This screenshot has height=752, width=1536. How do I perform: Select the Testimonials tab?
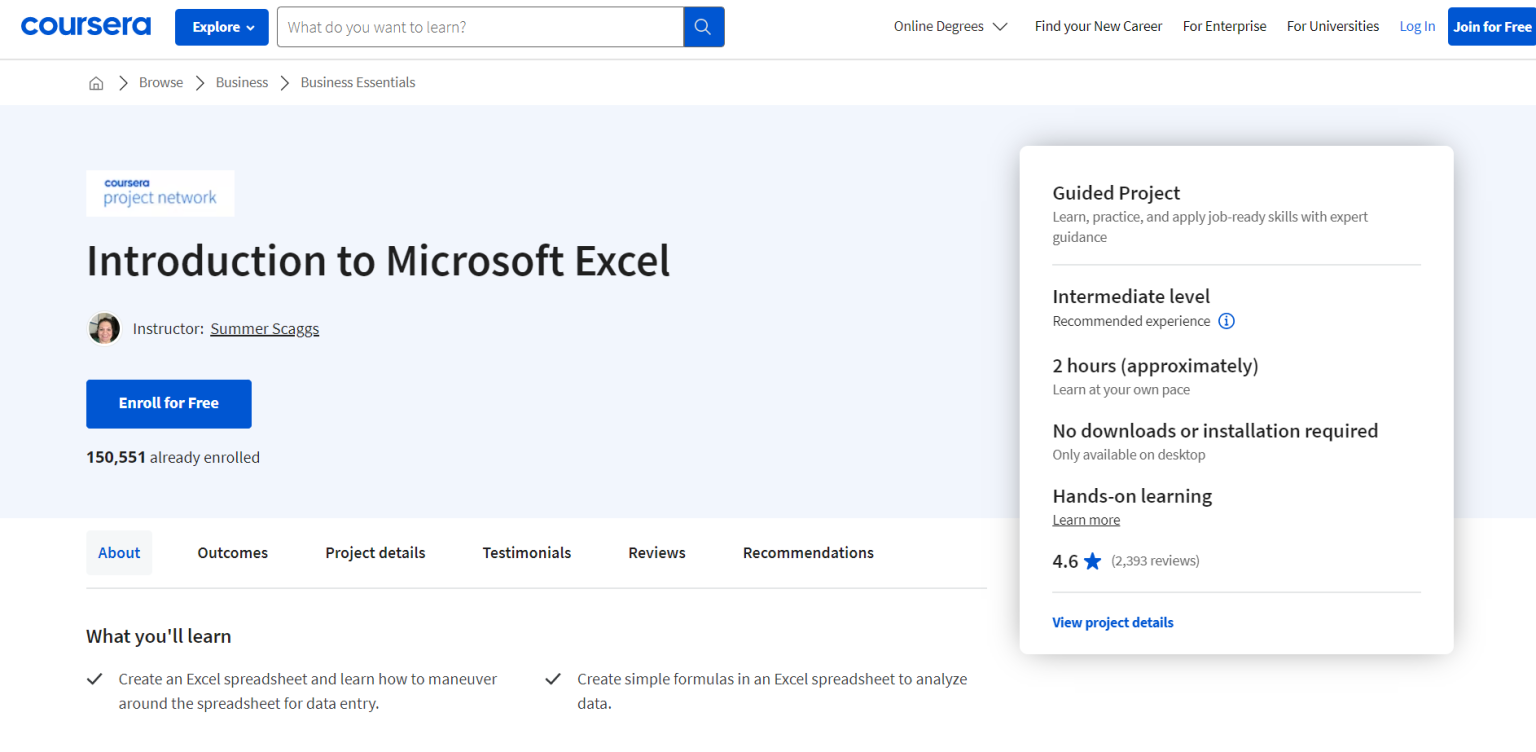click(526, 552)
